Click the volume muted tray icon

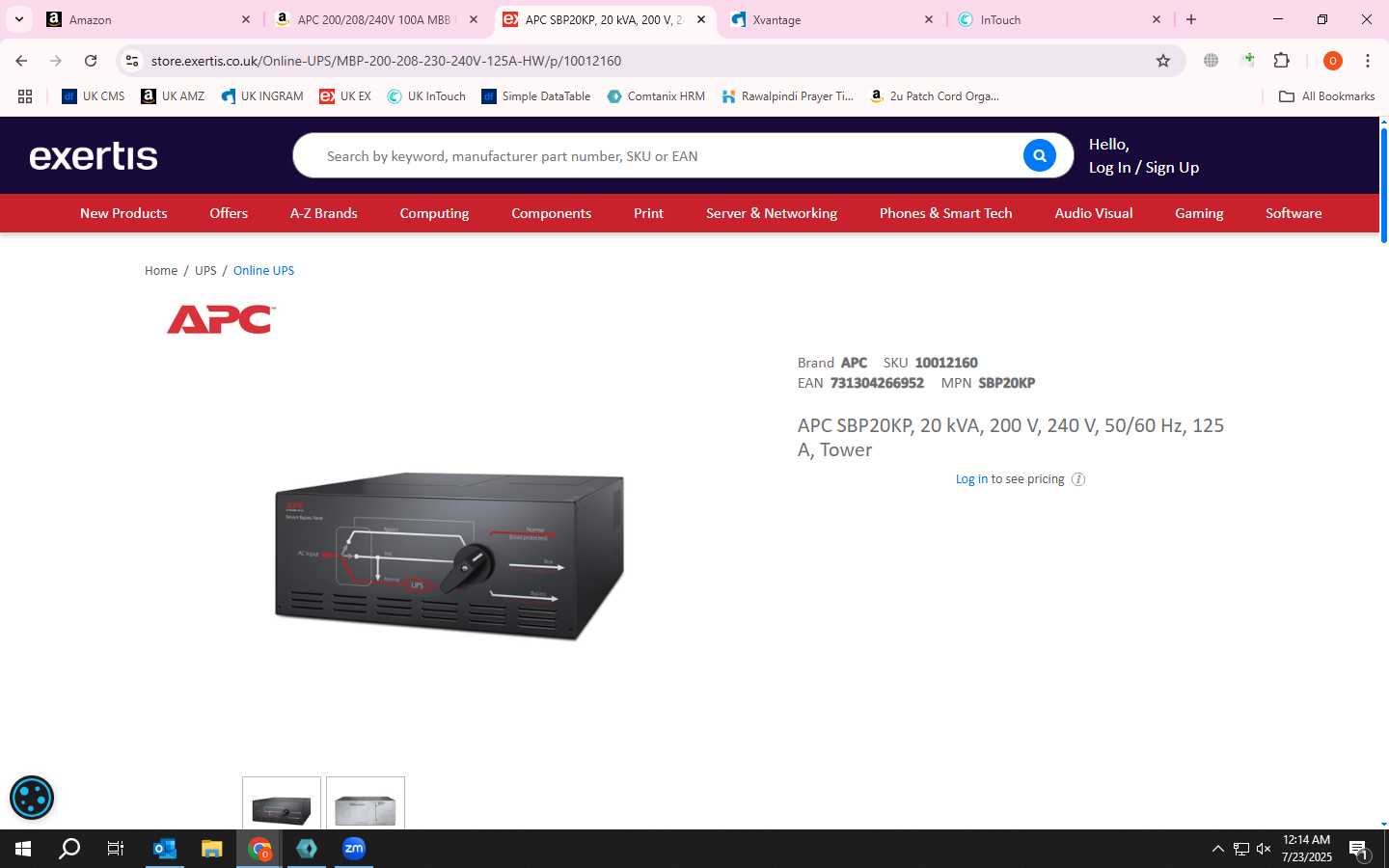[x=1264, y=849]
